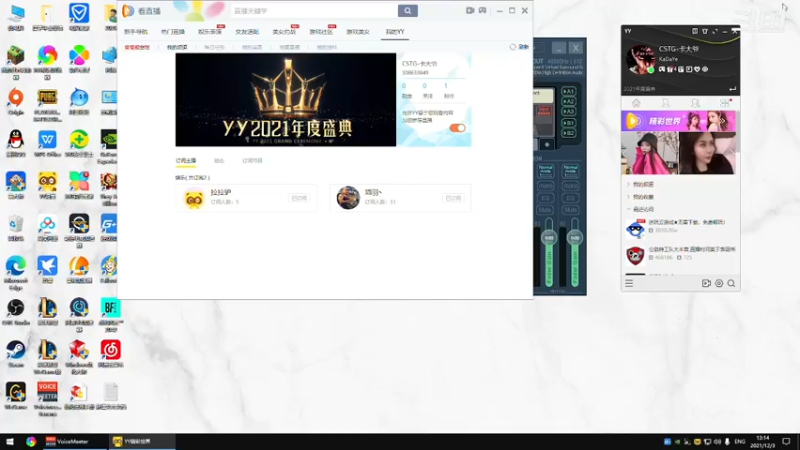Toggle the B2 output button in VoiceMeeter
The width and height of the screenshot is (800, 450).
[x=568, y=133]
